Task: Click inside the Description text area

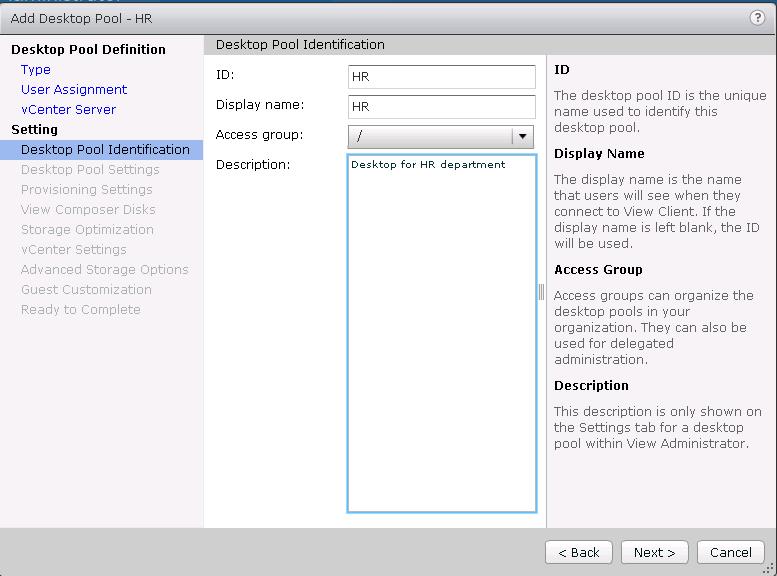Action: (x=441, y=332)
